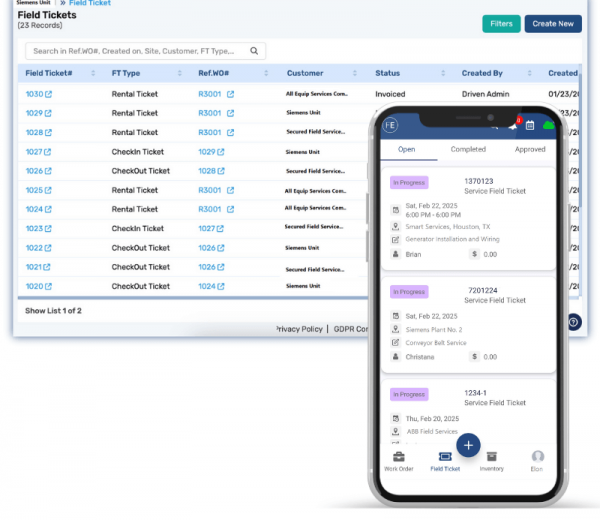600x520 pixels.
Task: Open external link icon beside ticket 1029
Action: click(x=48, y=113)
